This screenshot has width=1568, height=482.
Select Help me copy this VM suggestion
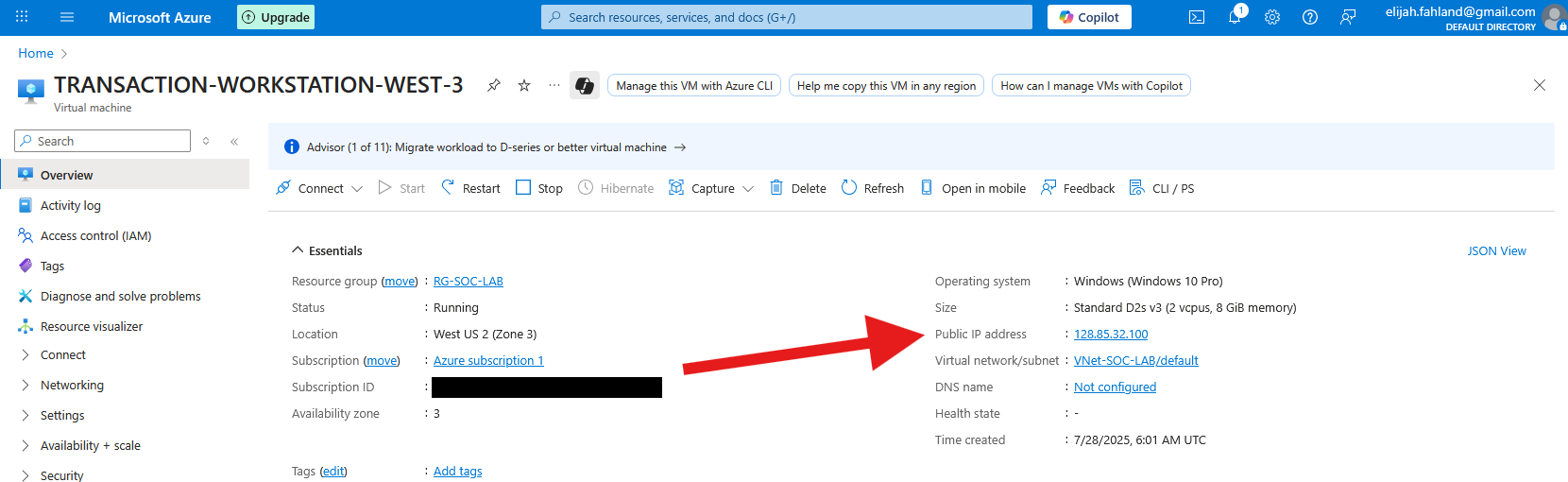[886, 85]
